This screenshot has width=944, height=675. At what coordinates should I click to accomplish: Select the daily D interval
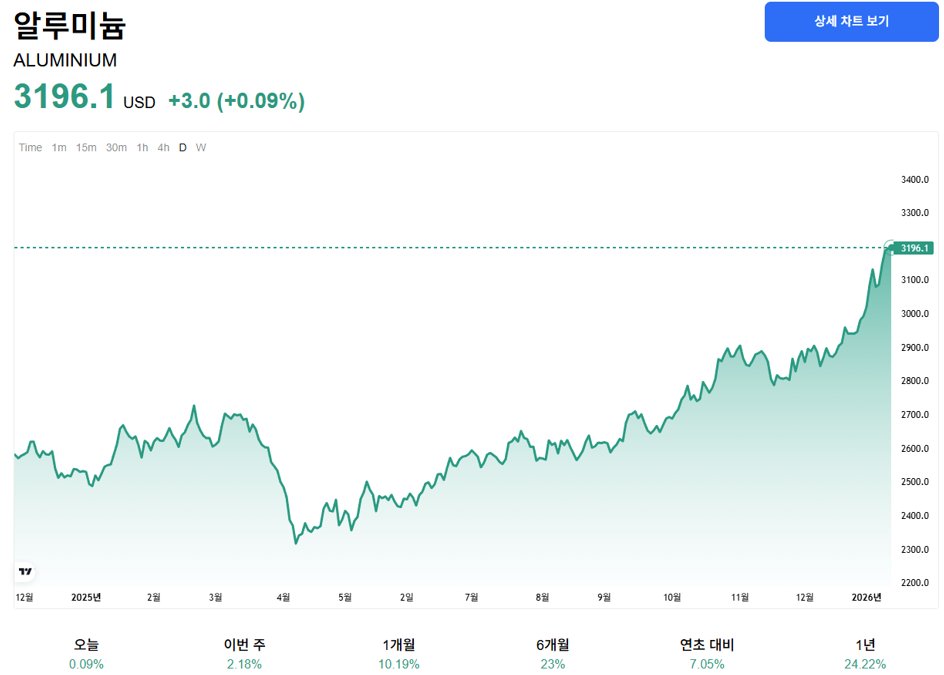(x=182, y=148)
